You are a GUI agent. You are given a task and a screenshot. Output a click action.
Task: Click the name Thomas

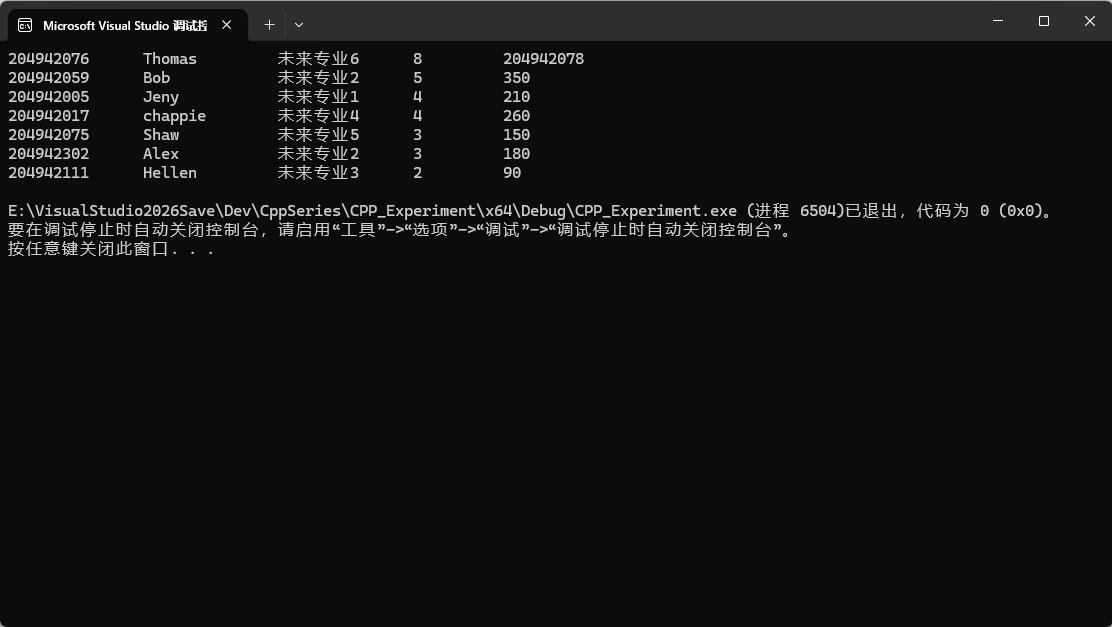coord(169,59)
